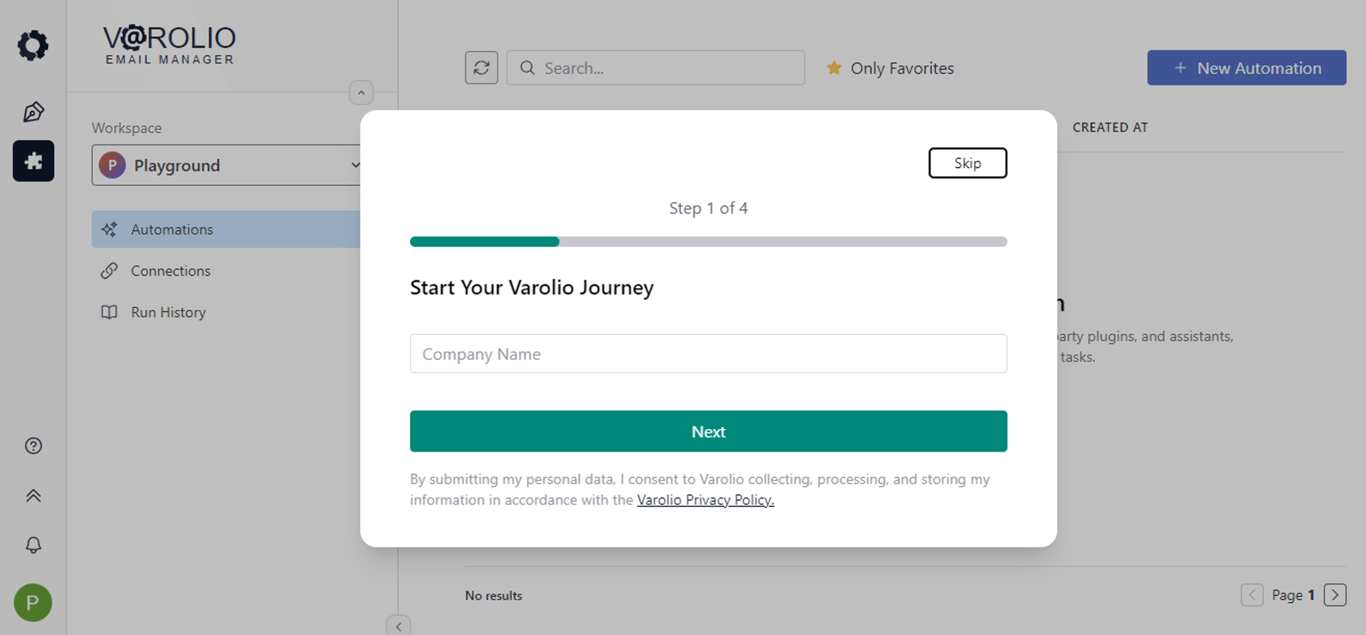Screen dimensions: 1366x635
Task: Select the puzzle piece plugins icon
Action: (33, 161)
